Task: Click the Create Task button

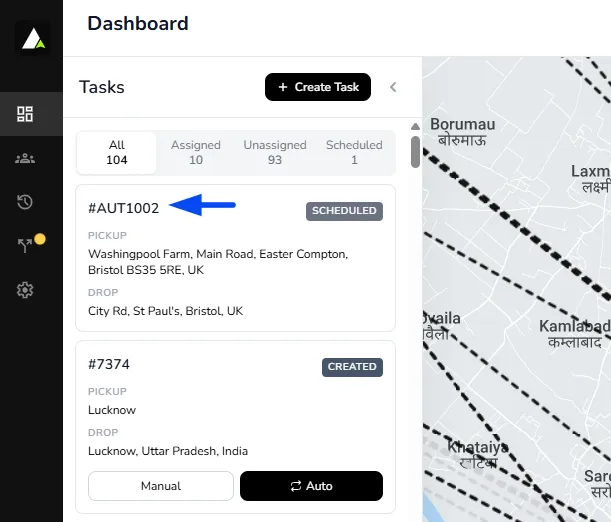Action: (x=318, y=87)
